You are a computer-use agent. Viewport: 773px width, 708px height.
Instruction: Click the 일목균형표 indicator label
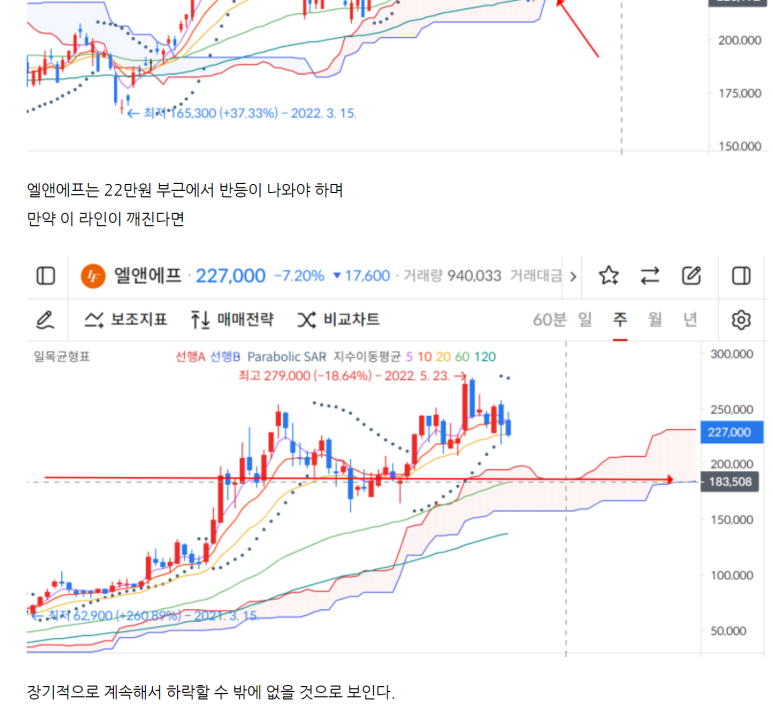62,356
